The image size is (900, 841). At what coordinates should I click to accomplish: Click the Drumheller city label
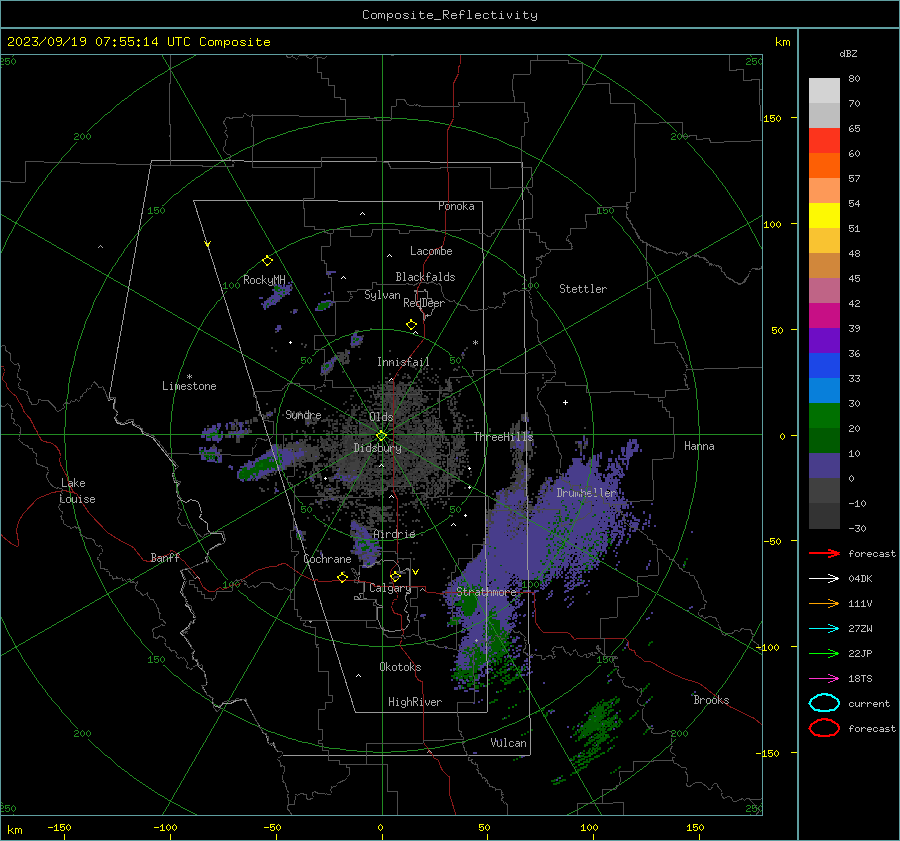(x=586, y=493)
